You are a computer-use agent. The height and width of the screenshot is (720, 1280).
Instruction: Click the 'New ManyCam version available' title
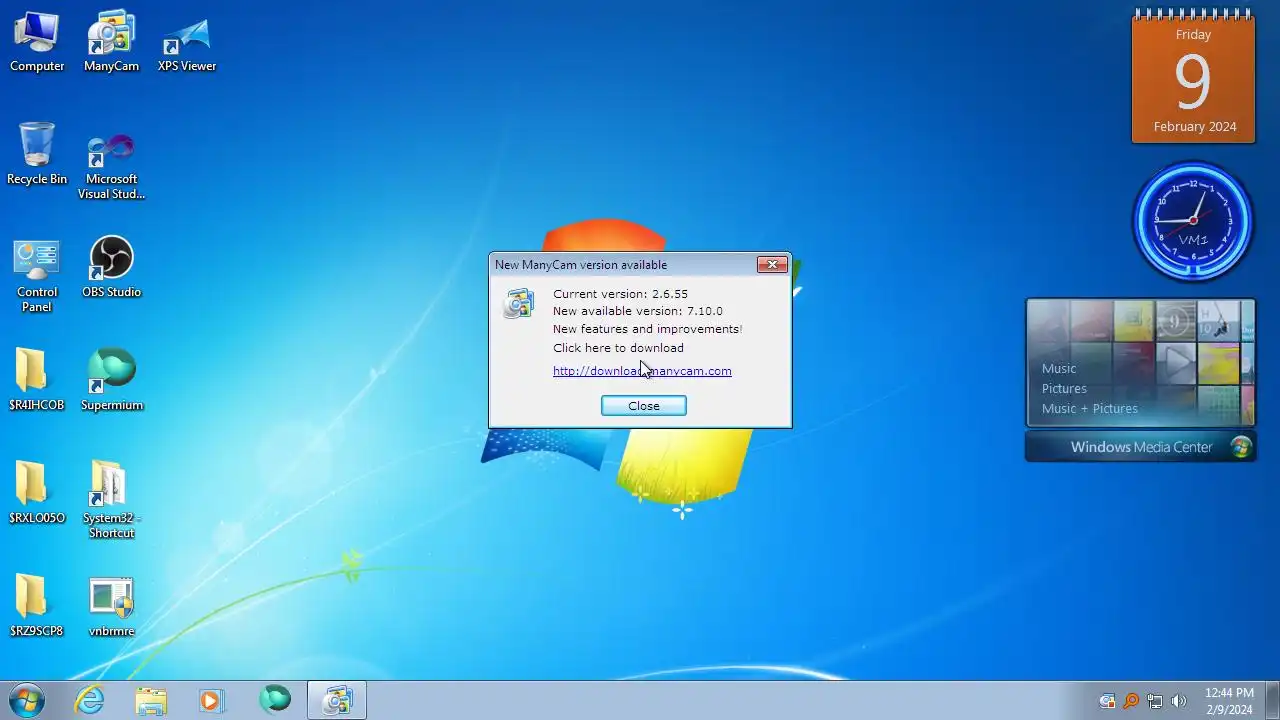[x=581, y=265]
